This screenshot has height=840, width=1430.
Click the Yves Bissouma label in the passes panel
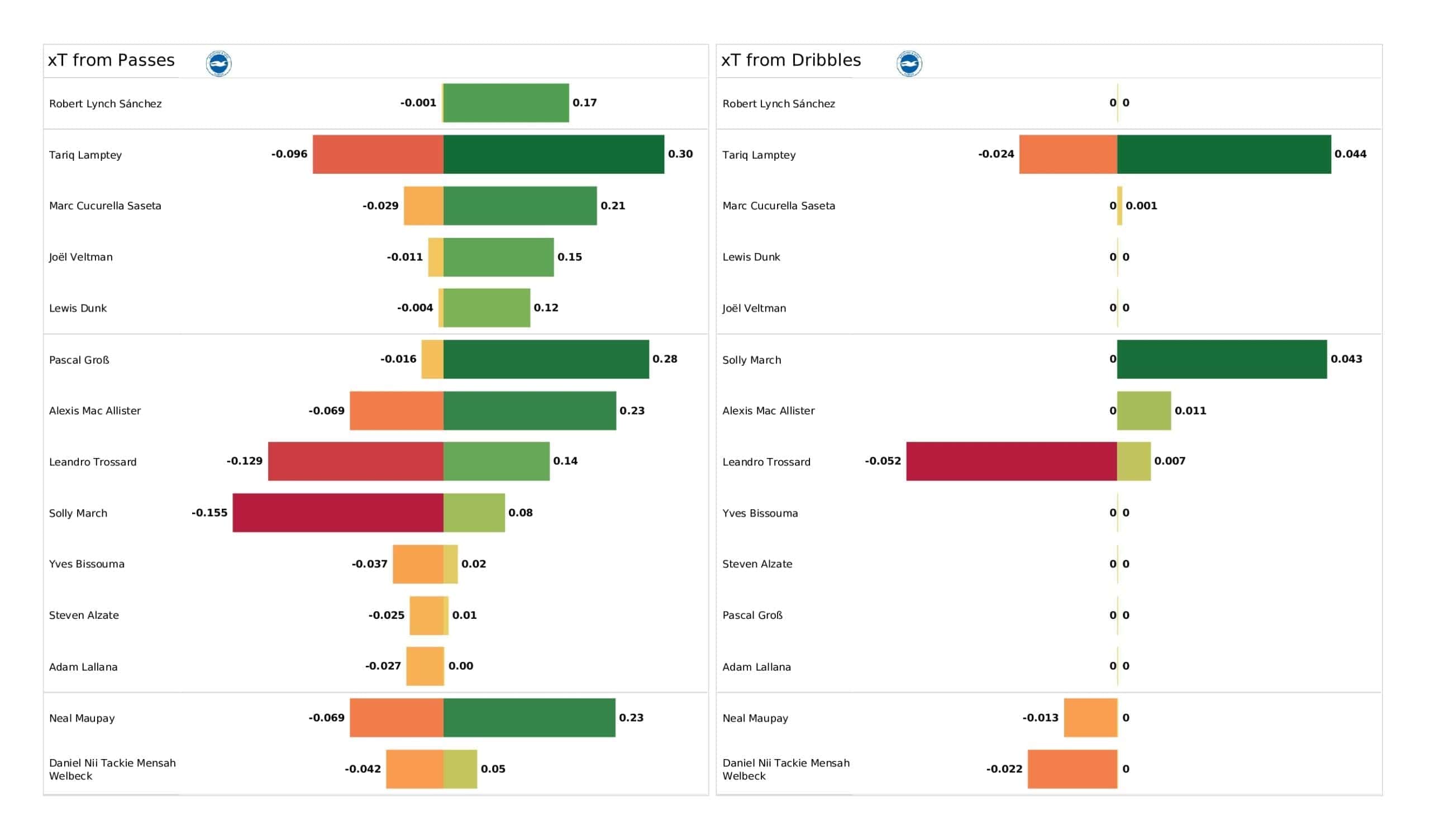[x=87, y=564]
